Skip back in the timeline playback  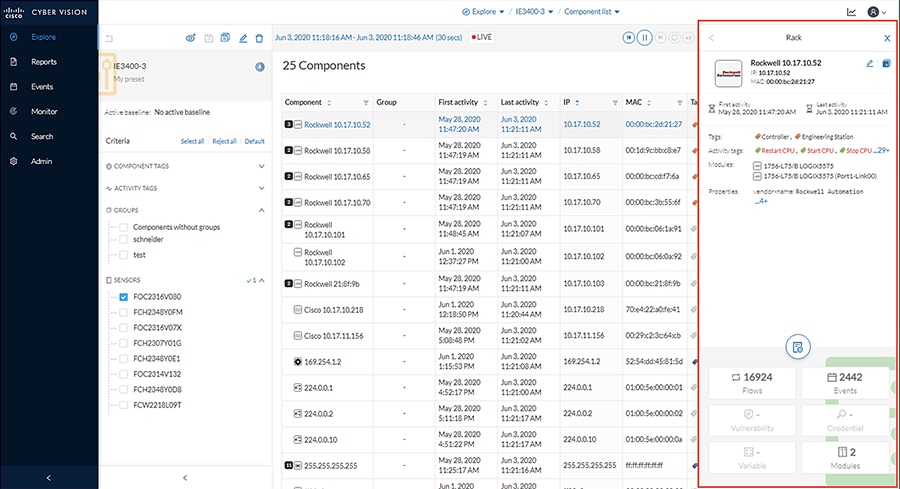(x=629, y=38)
